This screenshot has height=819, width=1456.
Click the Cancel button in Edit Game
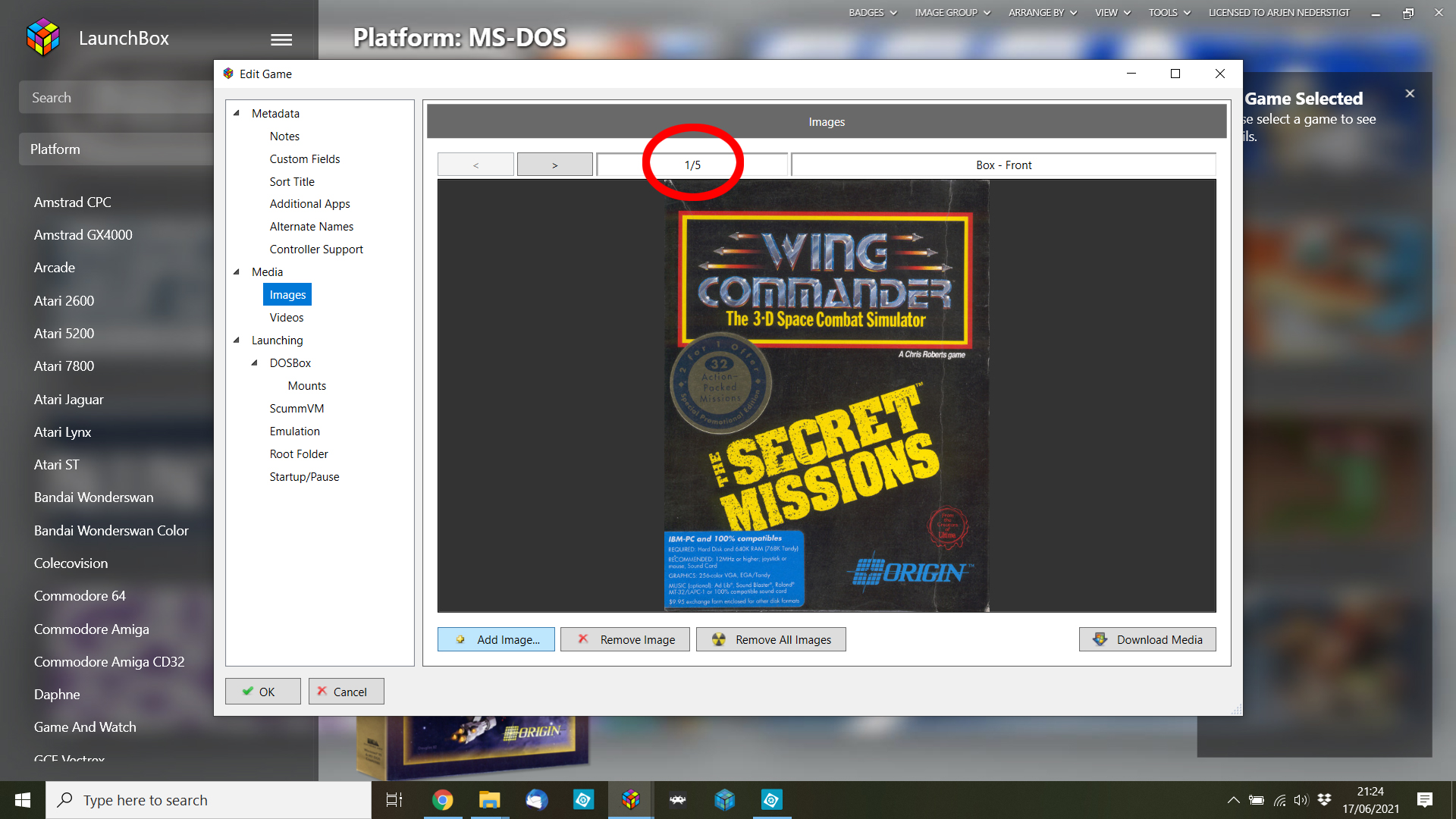(347, 692)
